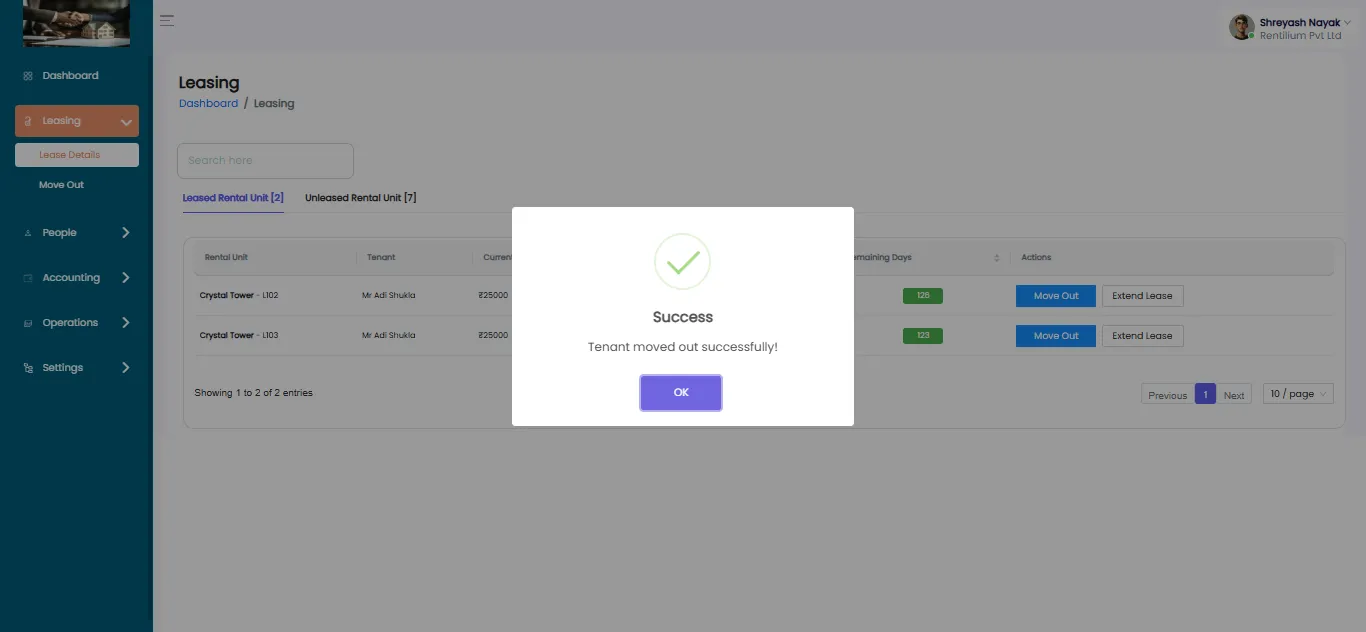The height and width of the screenshot is (632, 1366).
Task: Click the user profile avatar picture
Action: click(x=1242, y=27)
